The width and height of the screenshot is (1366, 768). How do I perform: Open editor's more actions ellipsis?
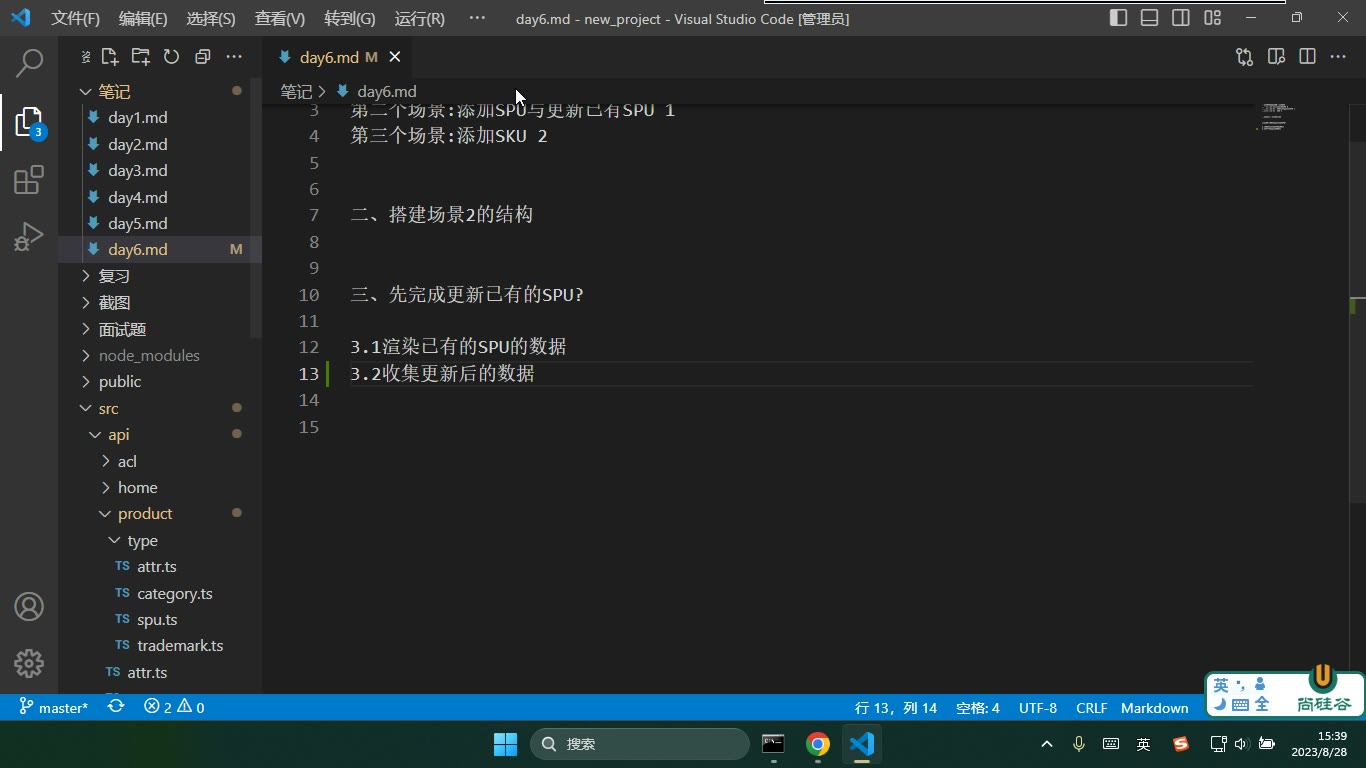click(1338, 57)
